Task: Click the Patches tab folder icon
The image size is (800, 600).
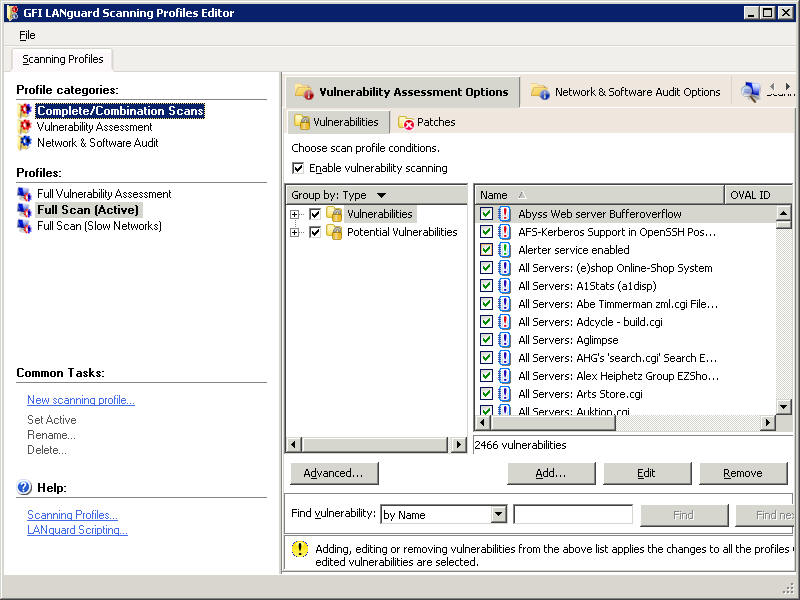Action: (x=406, y=122)
